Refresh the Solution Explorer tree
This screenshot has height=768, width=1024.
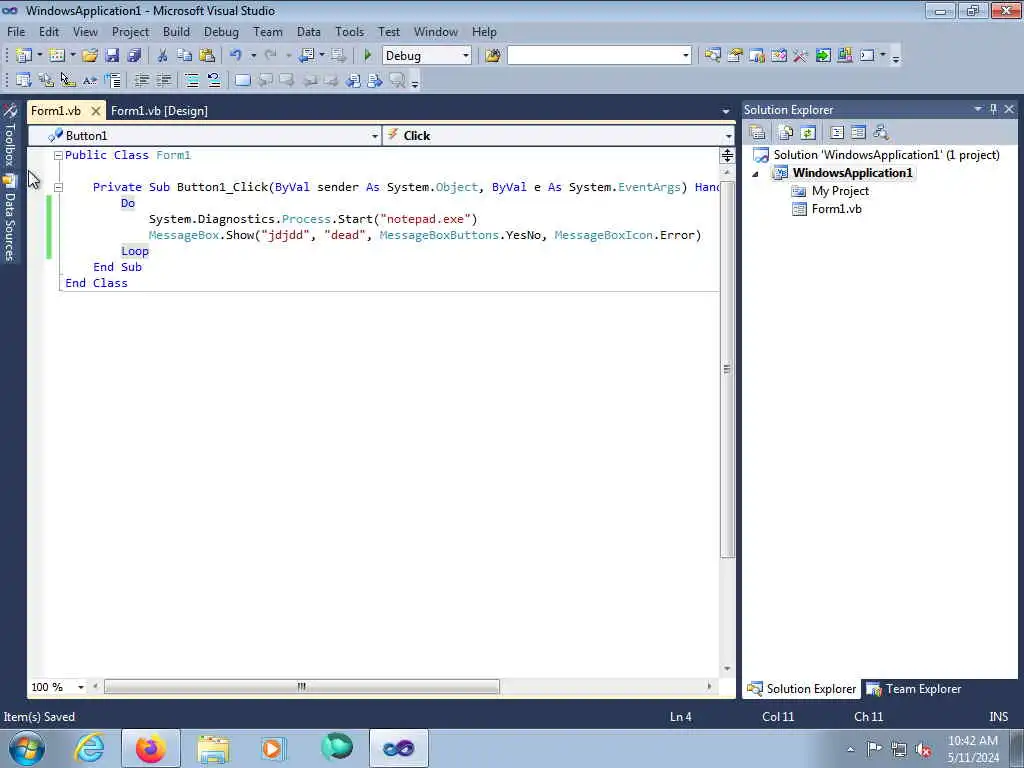[x=808, y=133]
